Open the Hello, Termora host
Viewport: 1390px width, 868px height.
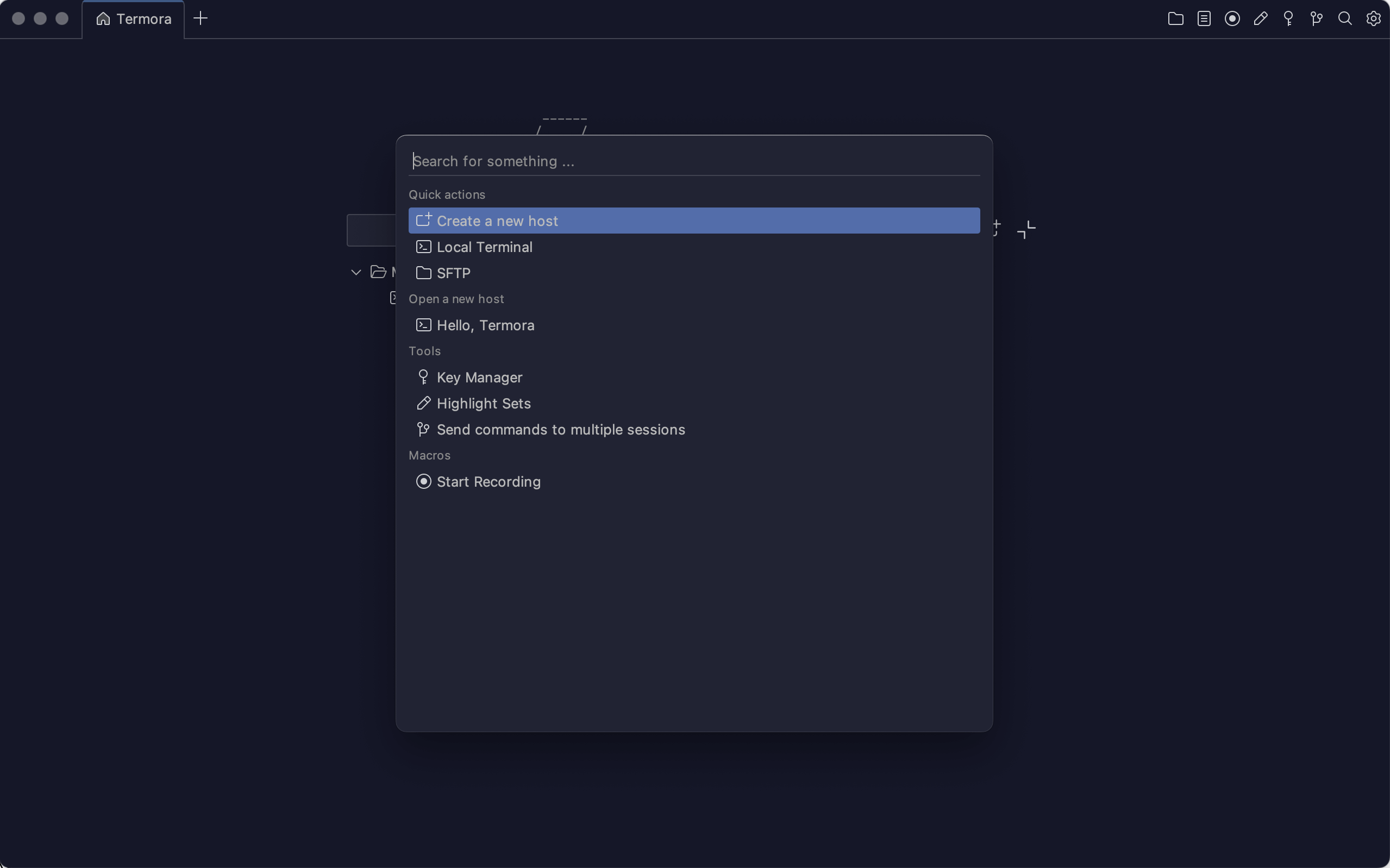tap(485, 325)
